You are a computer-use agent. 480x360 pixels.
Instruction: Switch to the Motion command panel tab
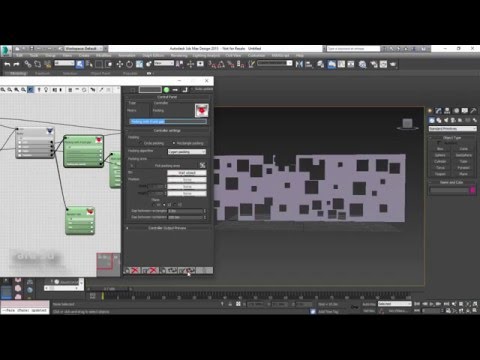coord(456,111)
